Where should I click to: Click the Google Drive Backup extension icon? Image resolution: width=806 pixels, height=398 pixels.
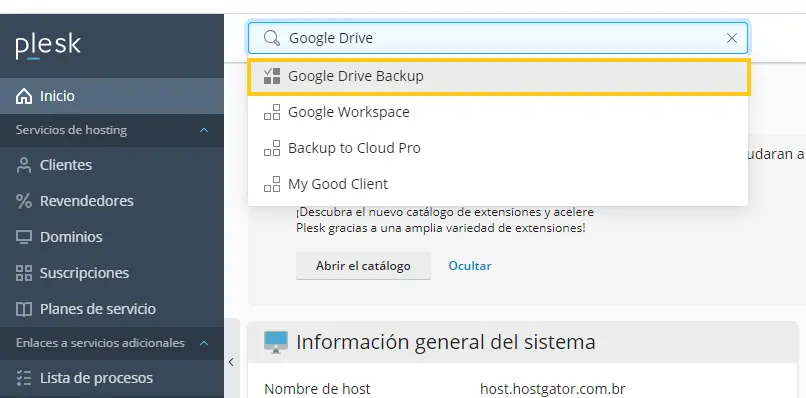pyautogui.click(x=272, y=76)
